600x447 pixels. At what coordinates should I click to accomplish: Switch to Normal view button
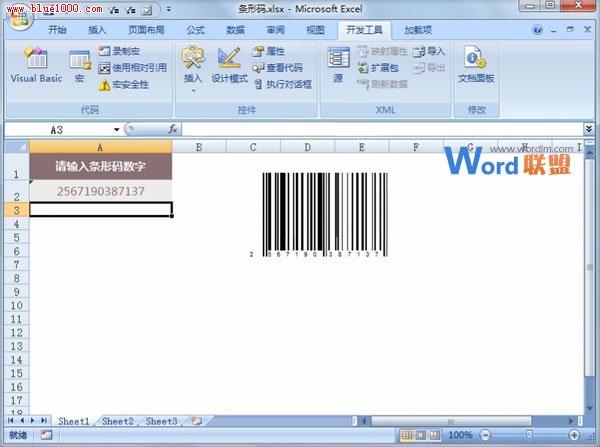point(407,435)
